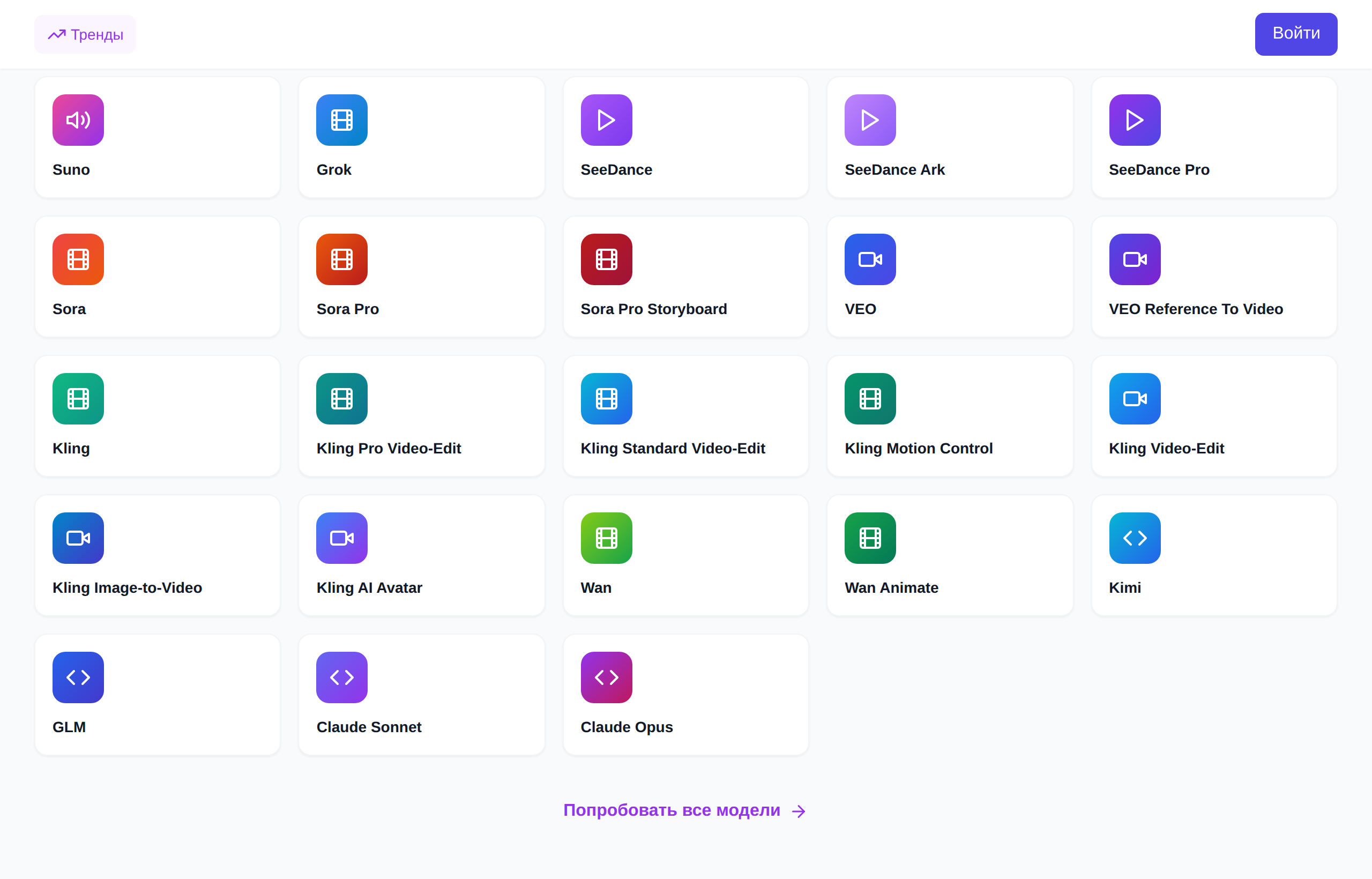Viewport: 1372px width, 879px height.
Task: Click the SeeDance Ark play icon
Action: point(870,120)
